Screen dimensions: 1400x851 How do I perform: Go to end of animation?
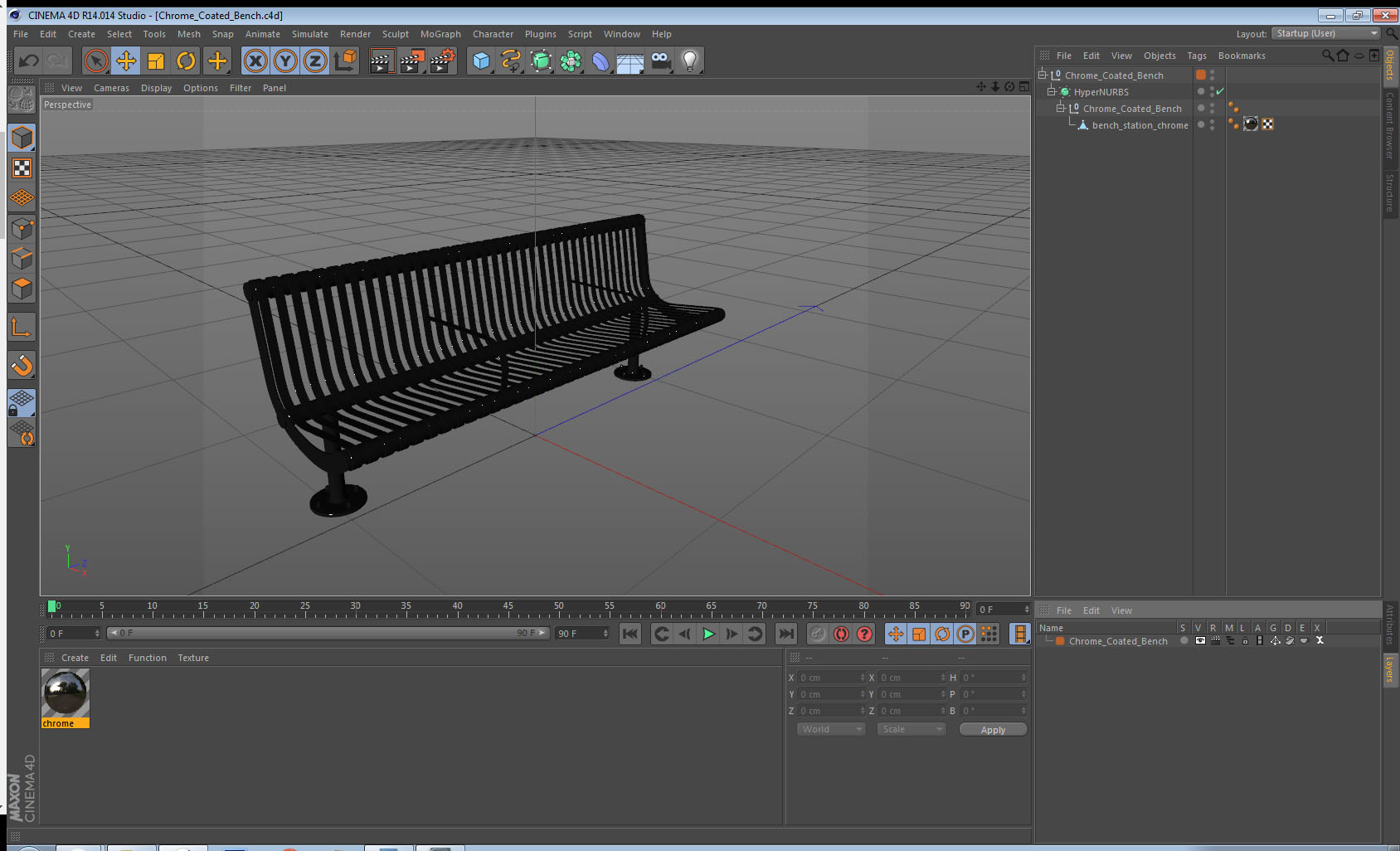point(785,634)
